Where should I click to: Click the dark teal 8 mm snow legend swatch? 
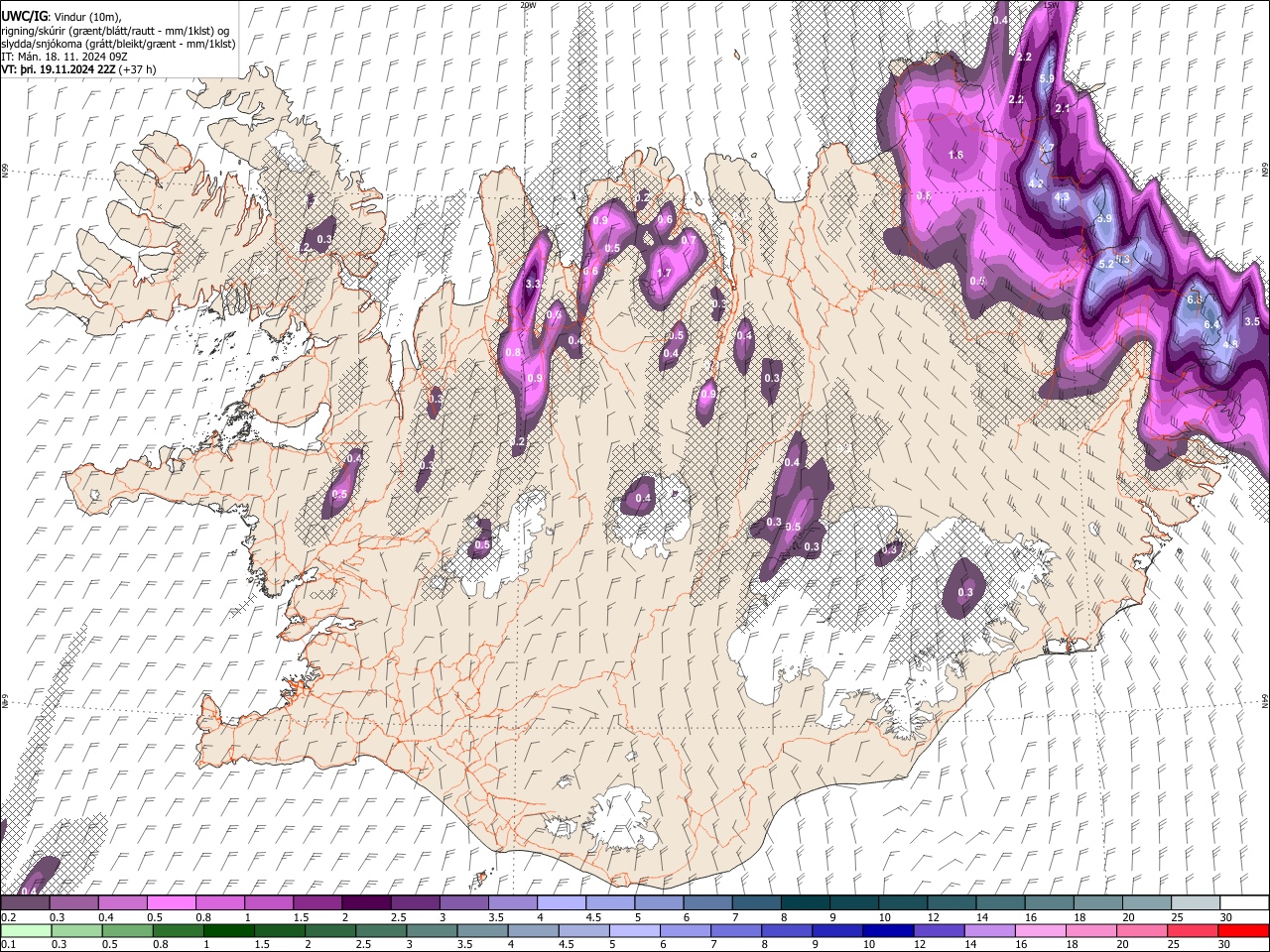805,902
